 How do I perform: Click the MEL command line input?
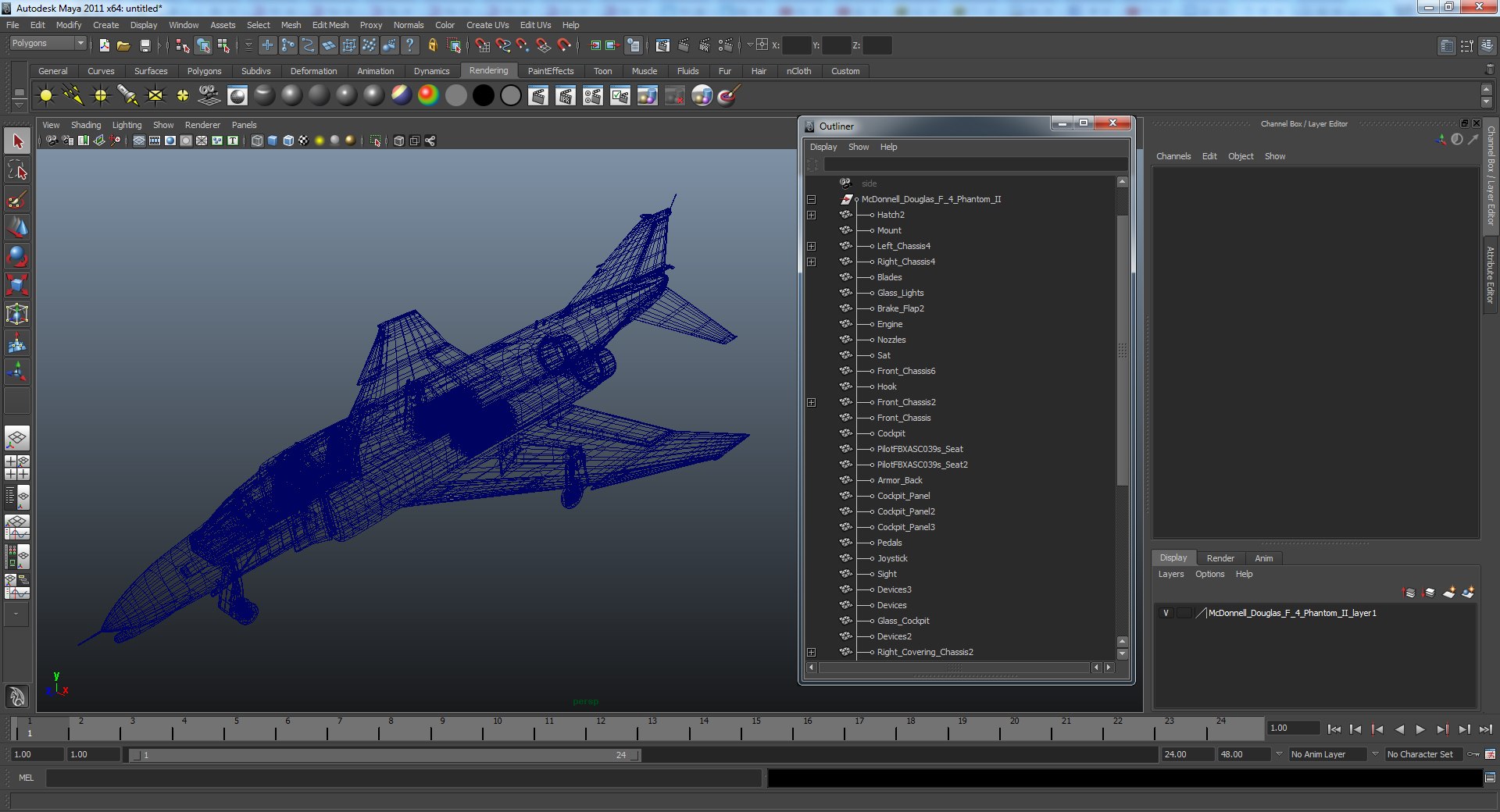coord(403,778)
